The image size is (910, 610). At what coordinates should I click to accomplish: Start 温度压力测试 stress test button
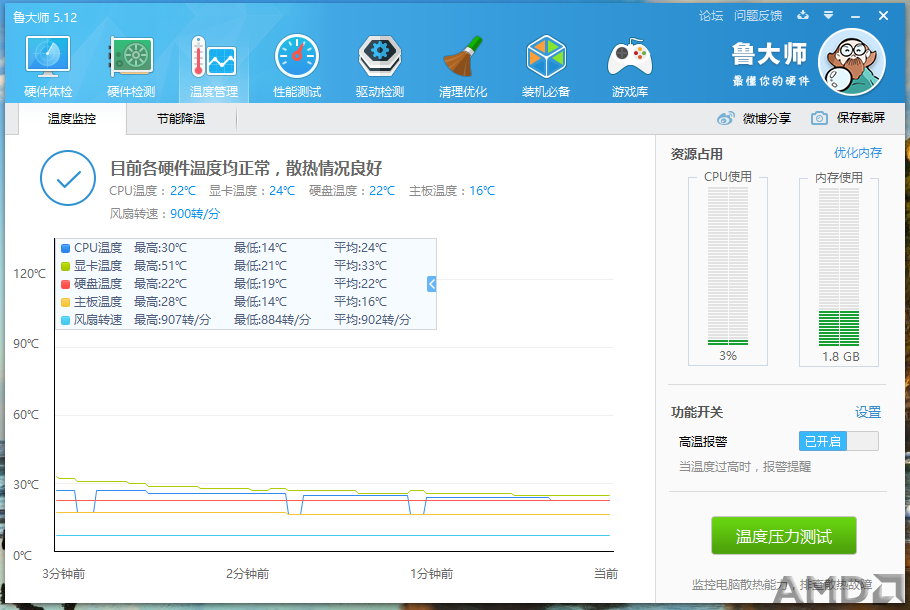click(x=783, y=536)
